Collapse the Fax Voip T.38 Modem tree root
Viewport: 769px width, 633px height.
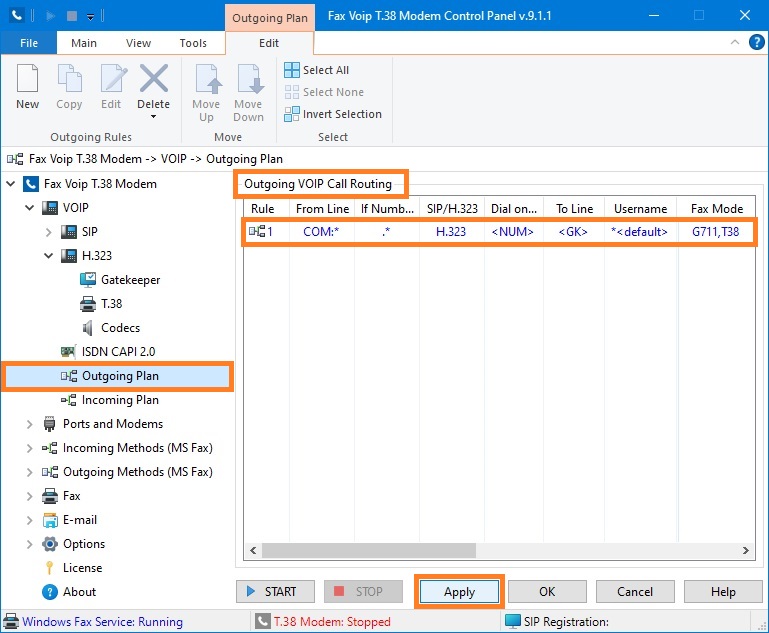10,184
